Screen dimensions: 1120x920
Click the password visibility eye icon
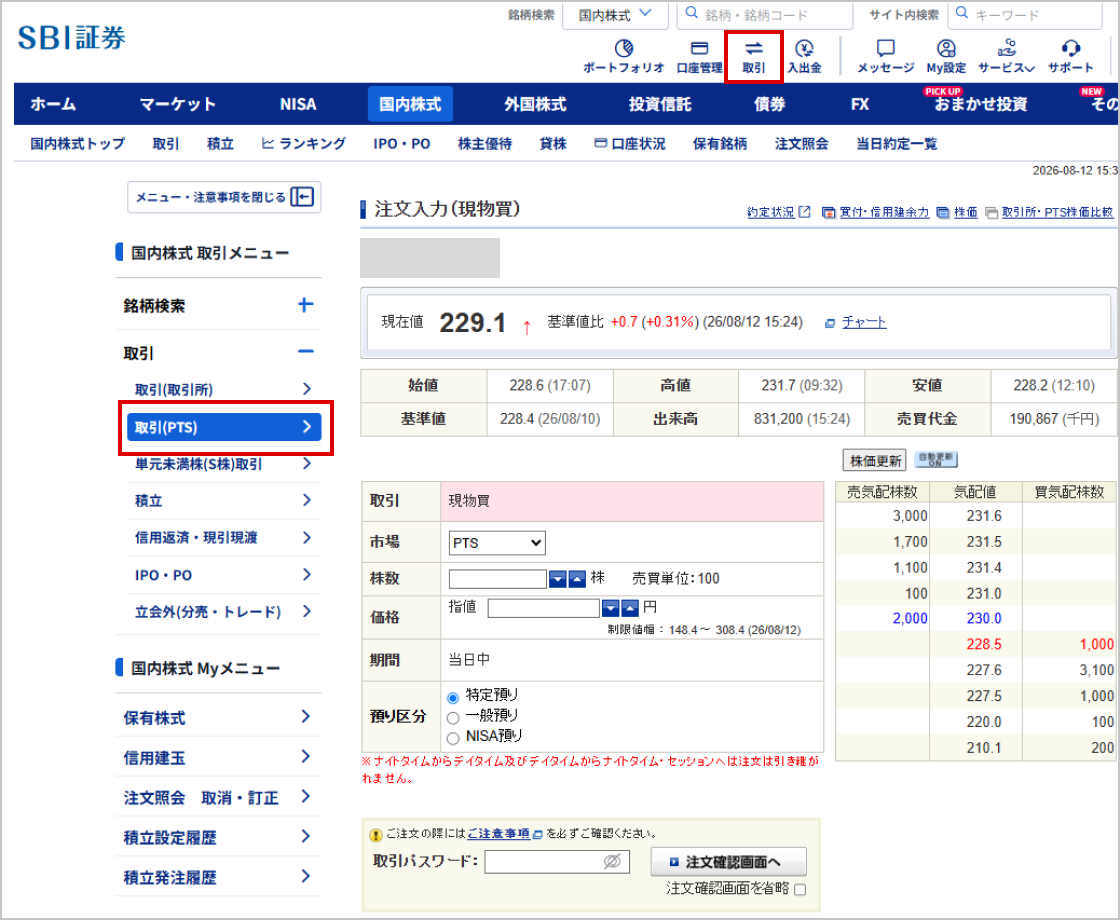(x=612, y=861)
